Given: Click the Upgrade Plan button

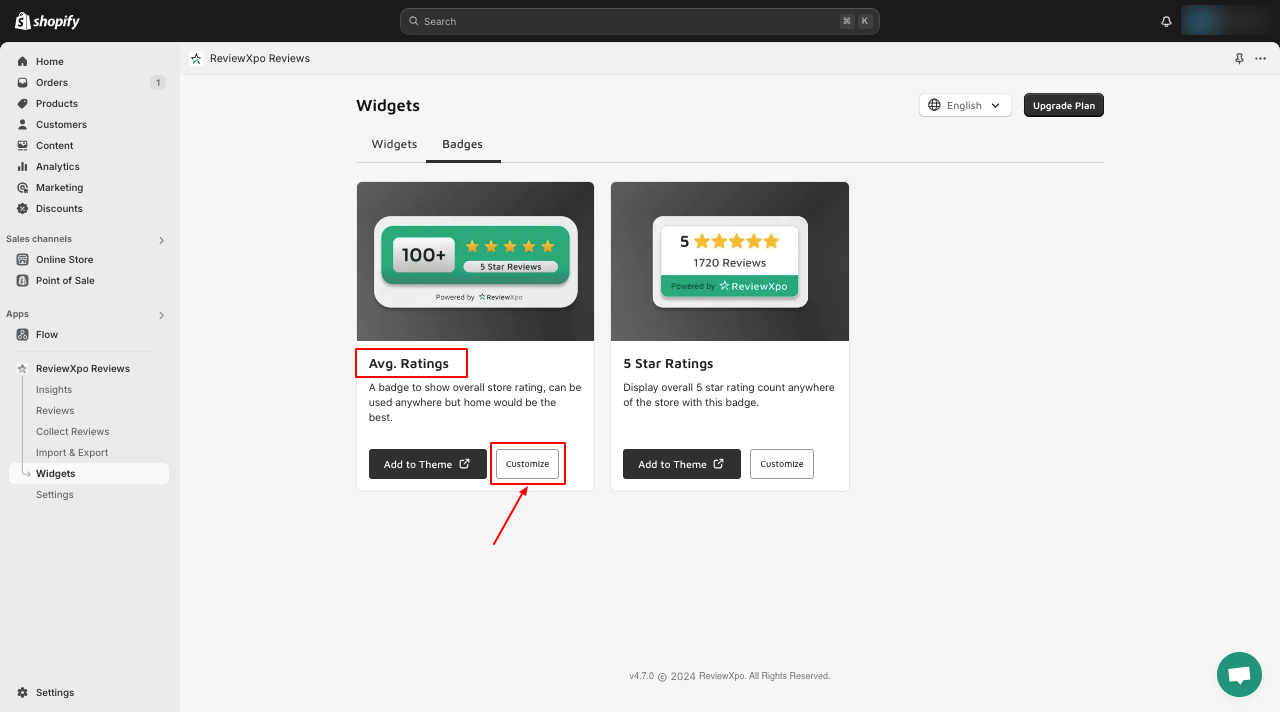Looking at the screenshot, I should point(1064,105).
